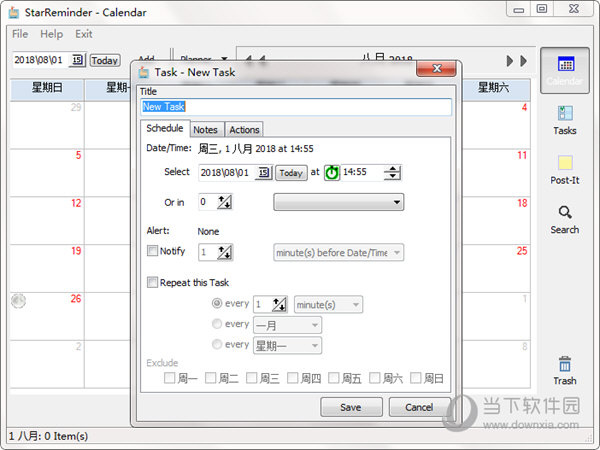This screenshot has height=450, width=600.
Task: Exclude 周五 checkbox
Action: tap(333, 378)
